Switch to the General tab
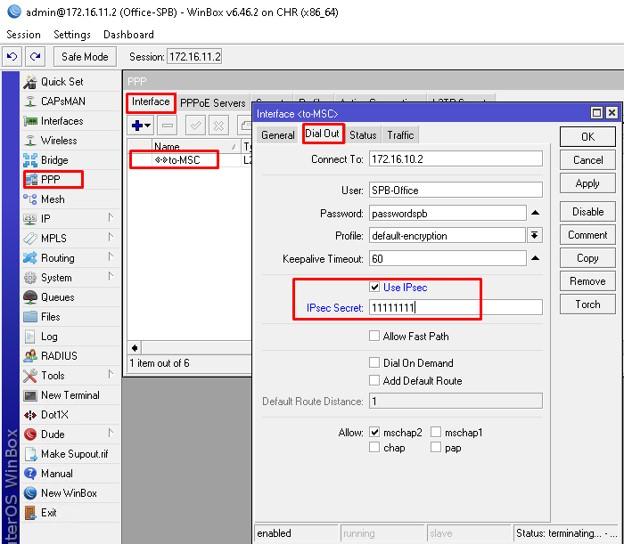Viewport: 624px width, 544px height. point(278,135)
